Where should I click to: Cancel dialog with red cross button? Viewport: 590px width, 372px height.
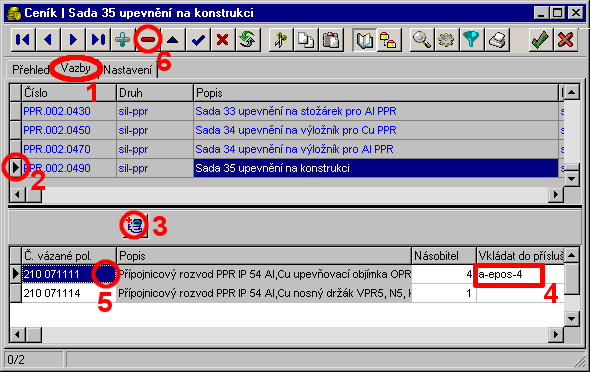coord(566,39)
